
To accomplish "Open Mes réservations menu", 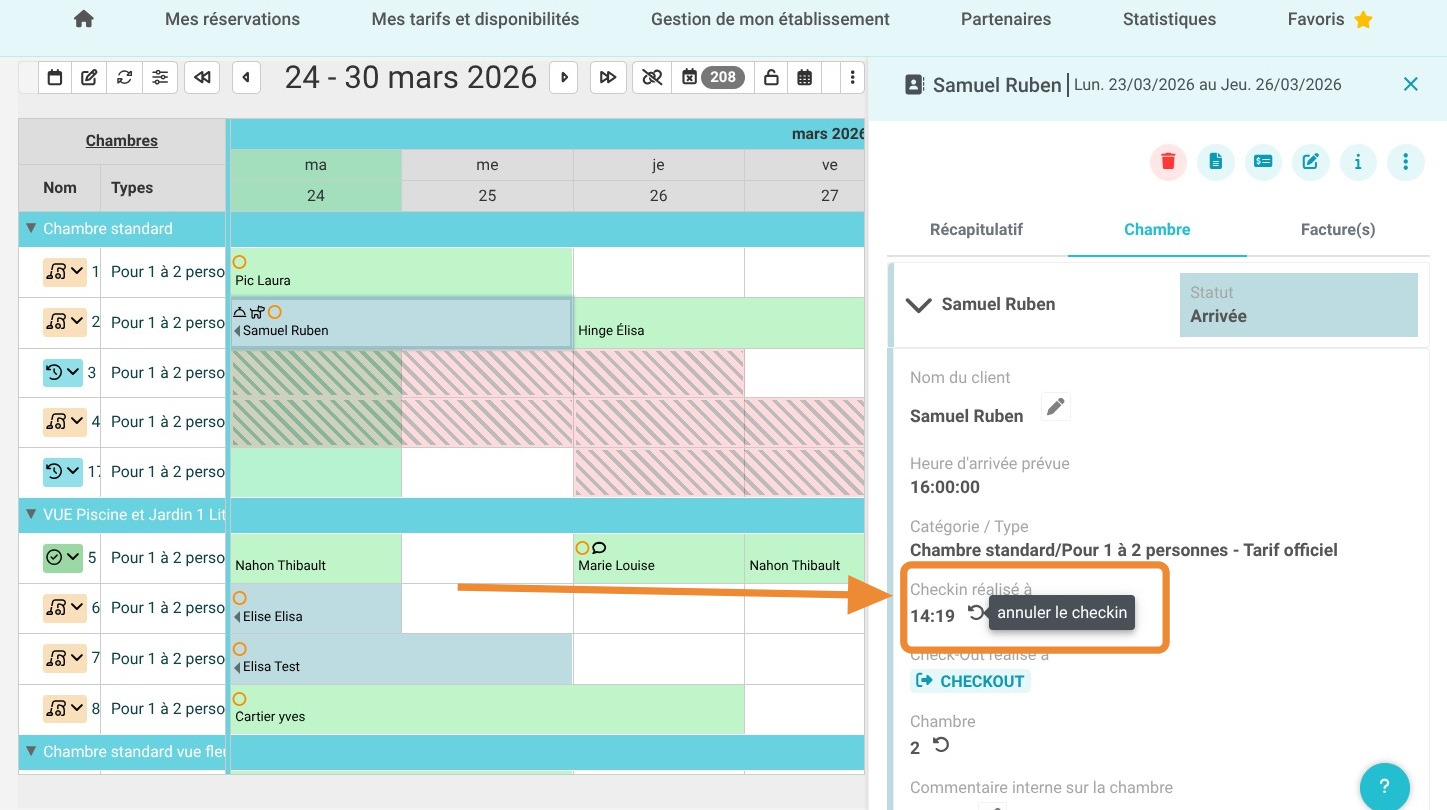I will pos(232,19).
